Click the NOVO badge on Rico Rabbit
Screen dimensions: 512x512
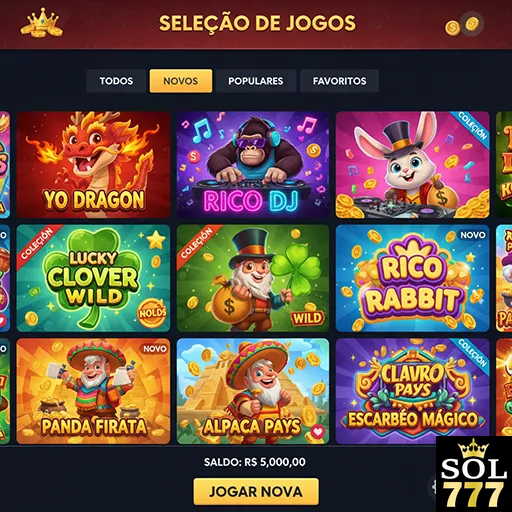(473, 235)
